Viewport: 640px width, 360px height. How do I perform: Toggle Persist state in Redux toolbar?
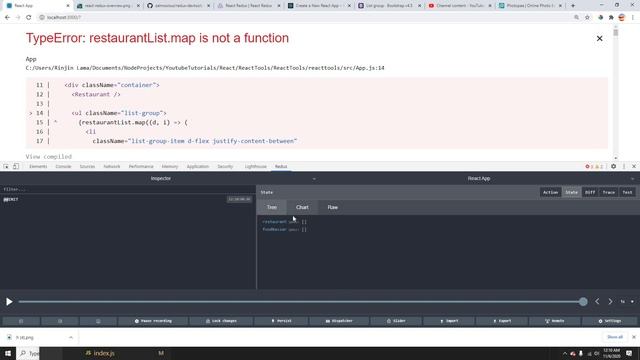click(x=282, y=321)
